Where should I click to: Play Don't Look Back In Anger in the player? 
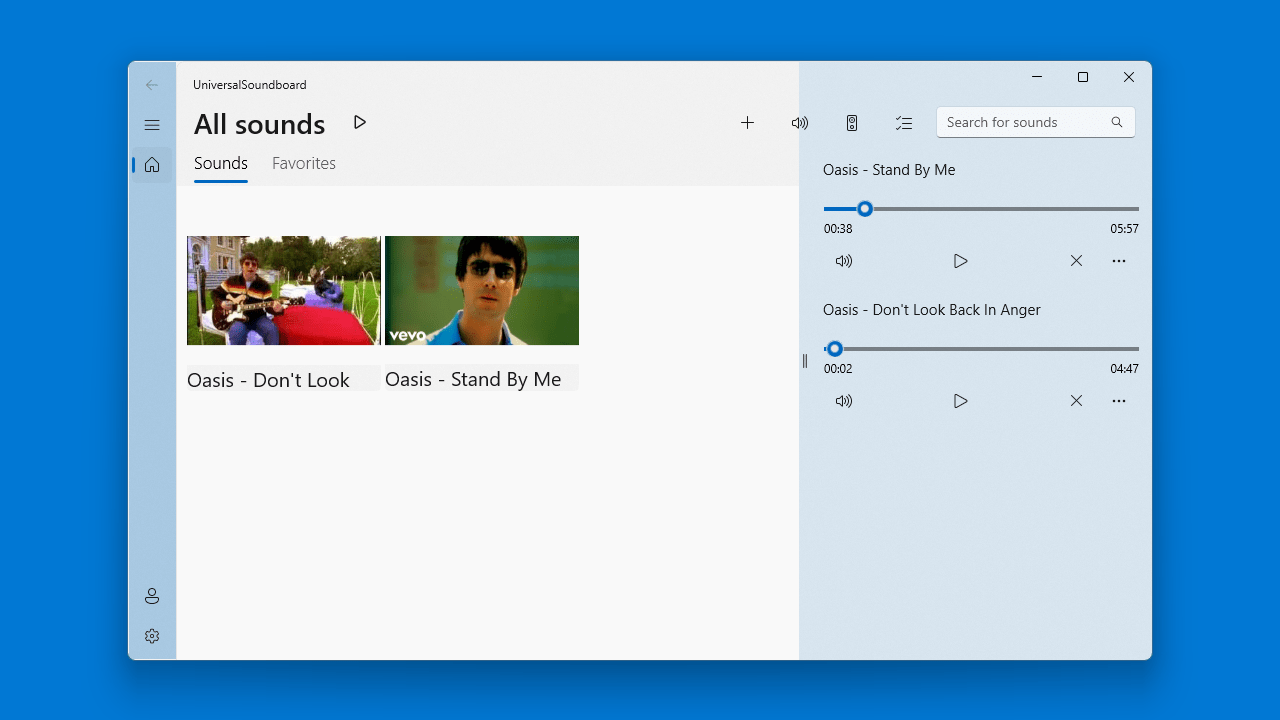[961, 401]
